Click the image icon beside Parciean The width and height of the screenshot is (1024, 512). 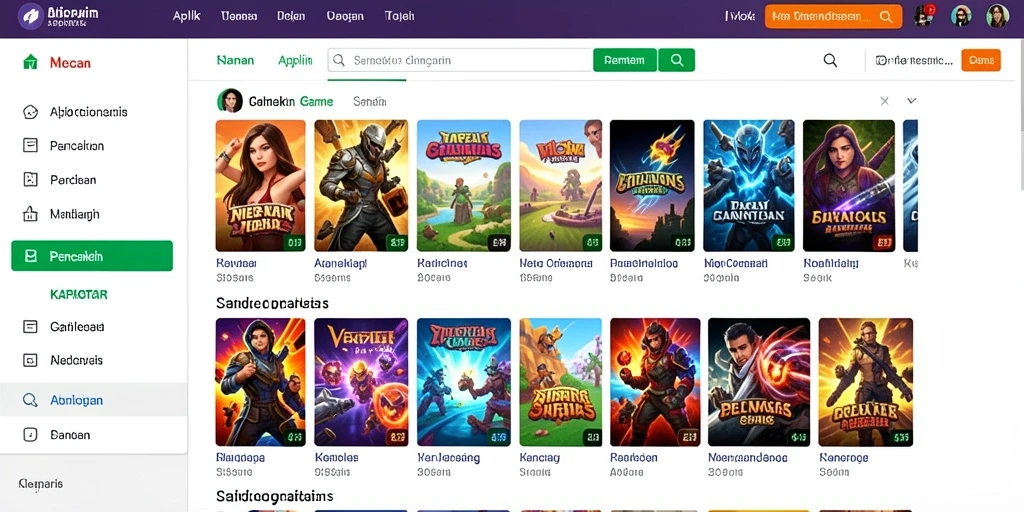[x=30, y=180]
